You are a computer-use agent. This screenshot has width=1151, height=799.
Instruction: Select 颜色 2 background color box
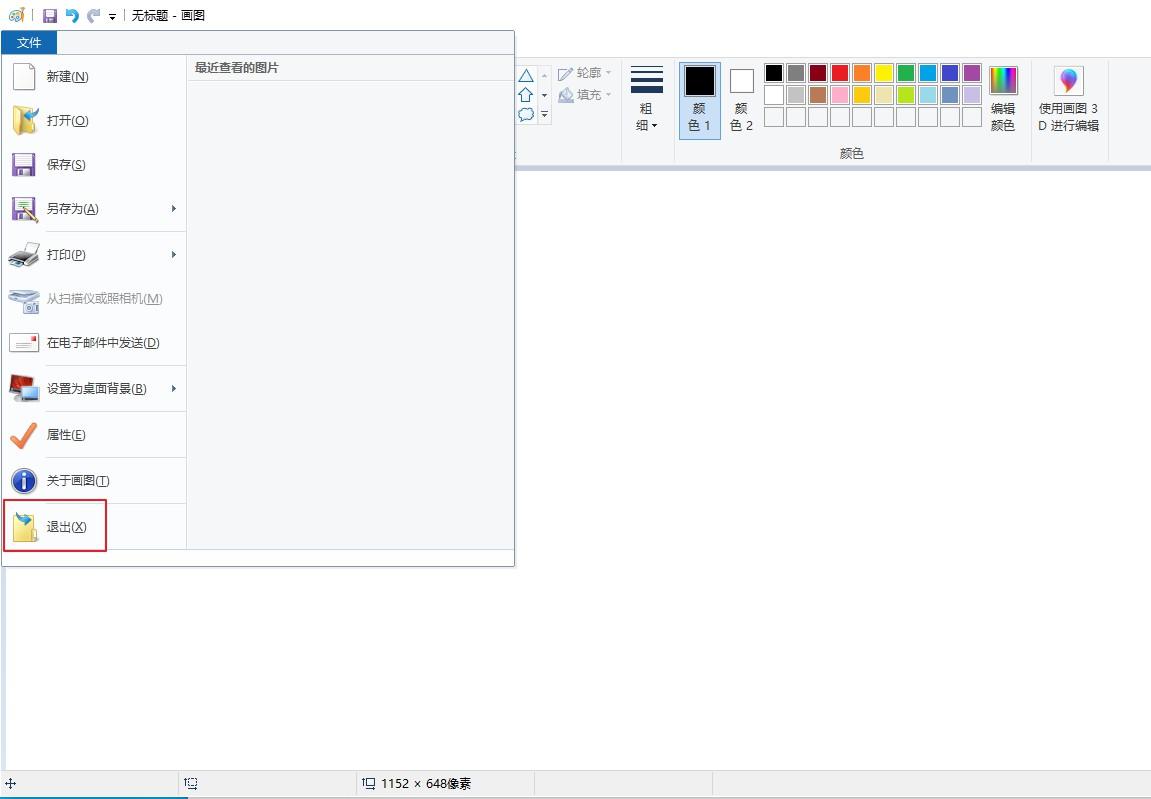741,100
